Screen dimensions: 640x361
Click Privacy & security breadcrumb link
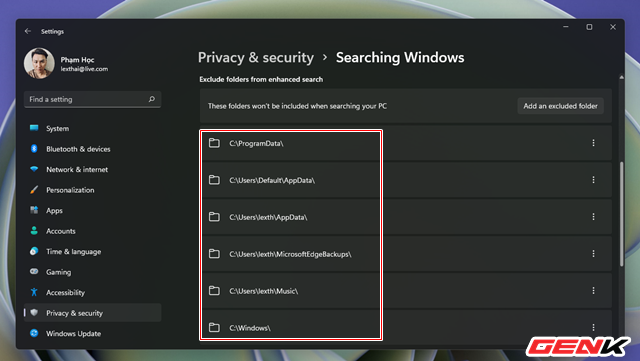[x=256, y=58]
